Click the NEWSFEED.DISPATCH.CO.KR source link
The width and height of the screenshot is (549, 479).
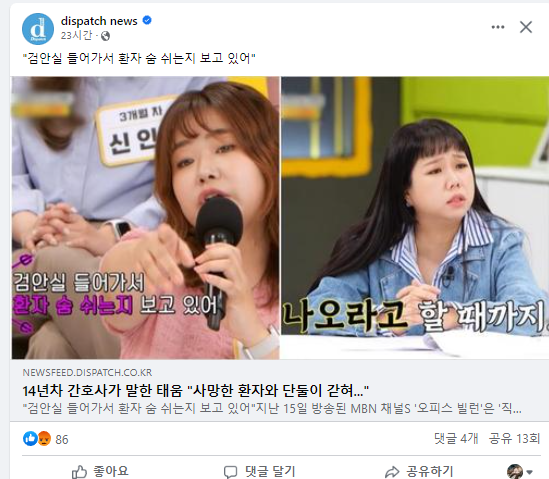pyautogui.click(x=87, y=372)
